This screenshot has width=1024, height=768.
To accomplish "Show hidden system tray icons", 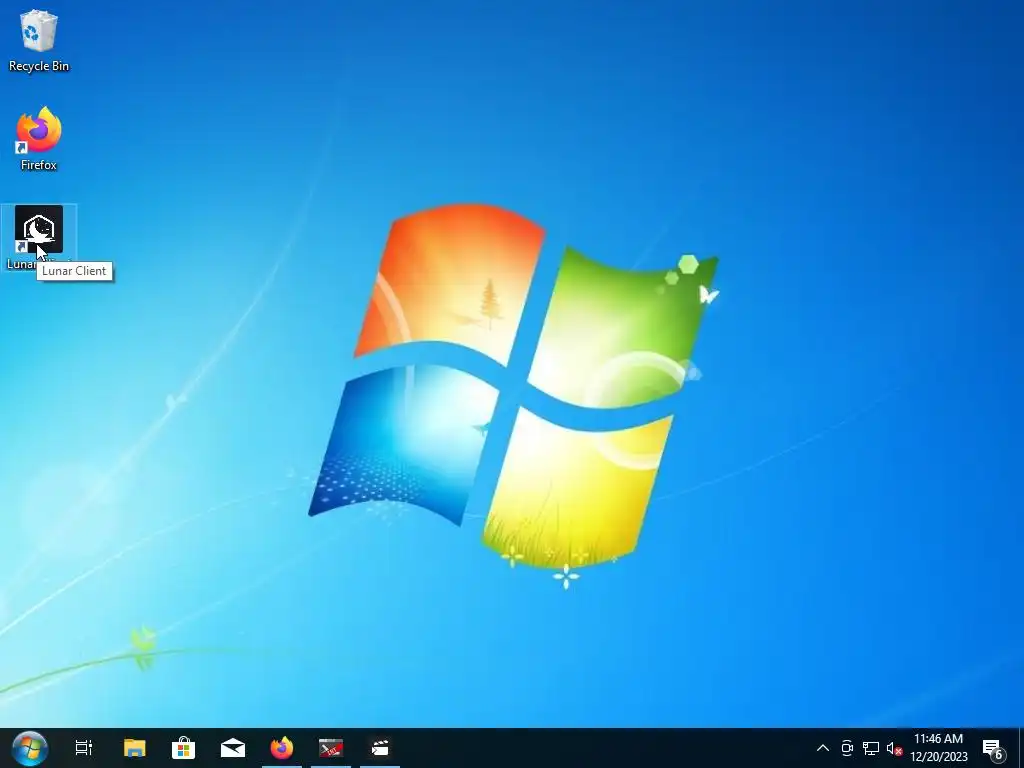I will (823, 748).
